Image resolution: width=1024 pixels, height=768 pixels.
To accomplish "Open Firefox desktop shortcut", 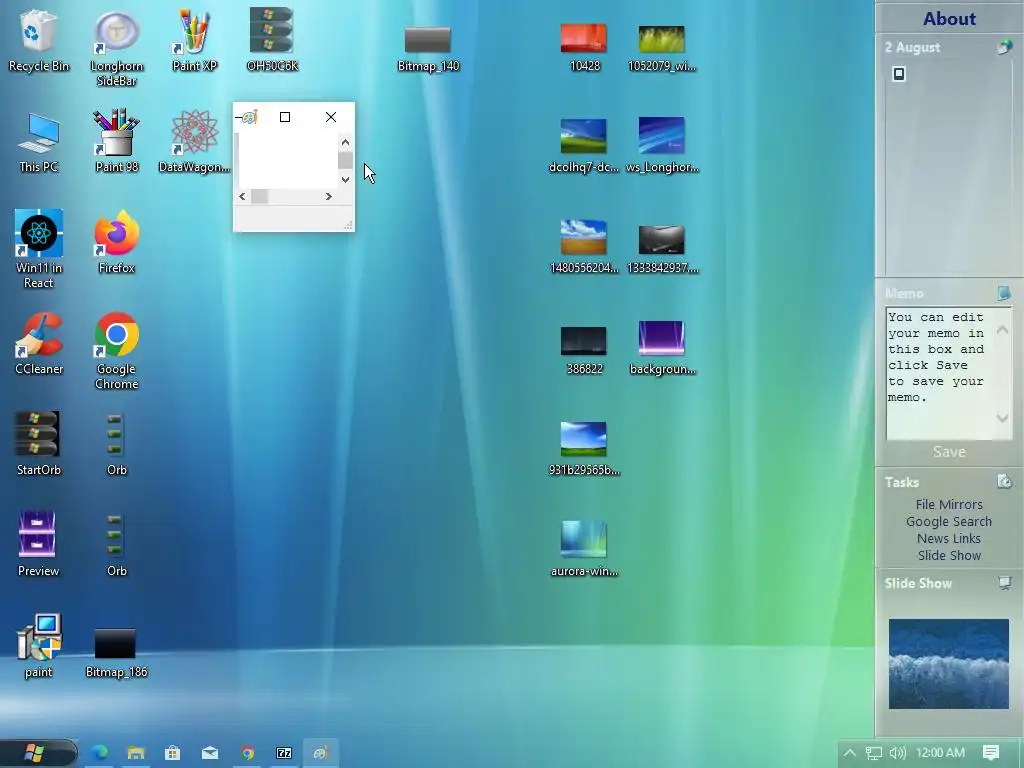I will coord(116,242).
